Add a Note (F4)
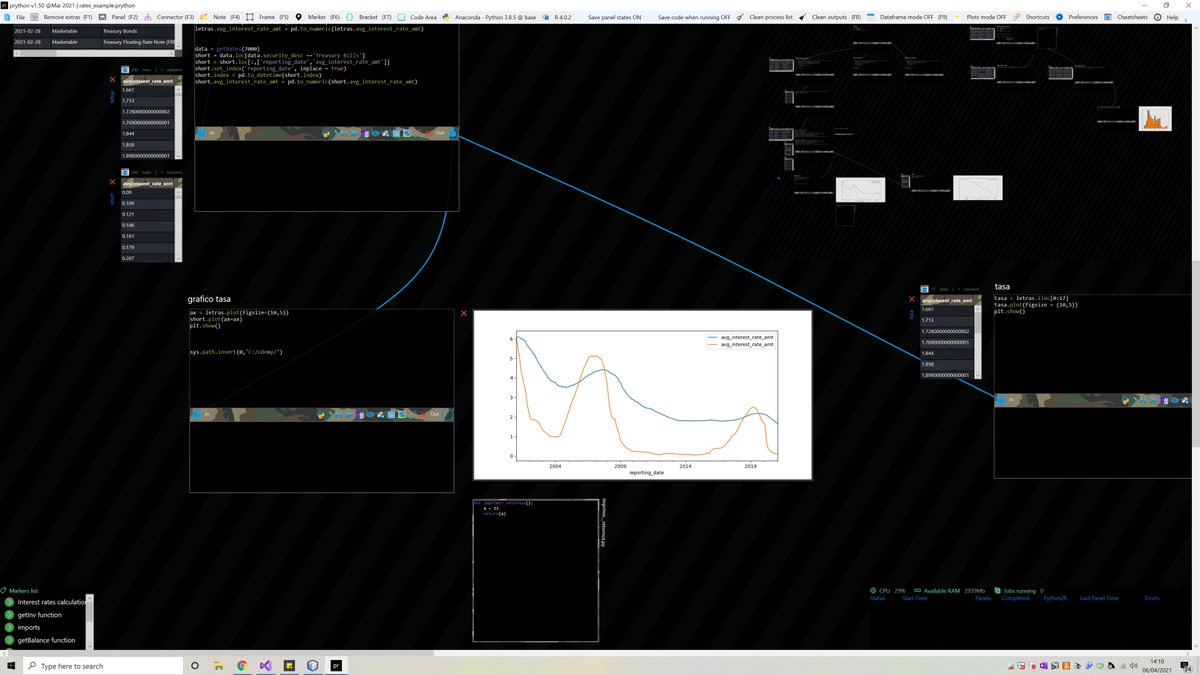The width and height of the screenshot is (1200, 675). click(x=220, y=17)
